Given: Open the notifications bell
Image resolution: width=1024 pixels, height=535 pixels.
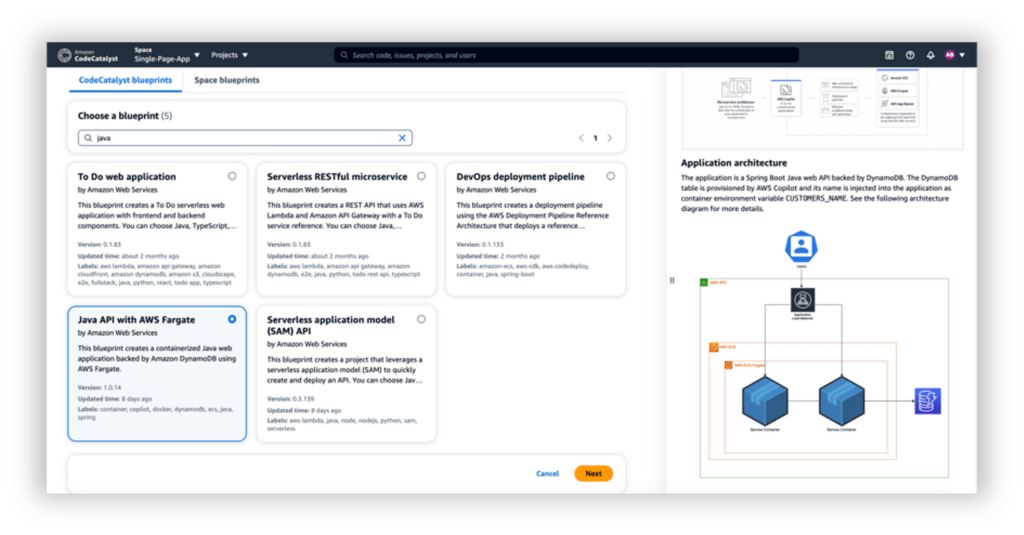Looking at the screenshot, I should [931, 55].
